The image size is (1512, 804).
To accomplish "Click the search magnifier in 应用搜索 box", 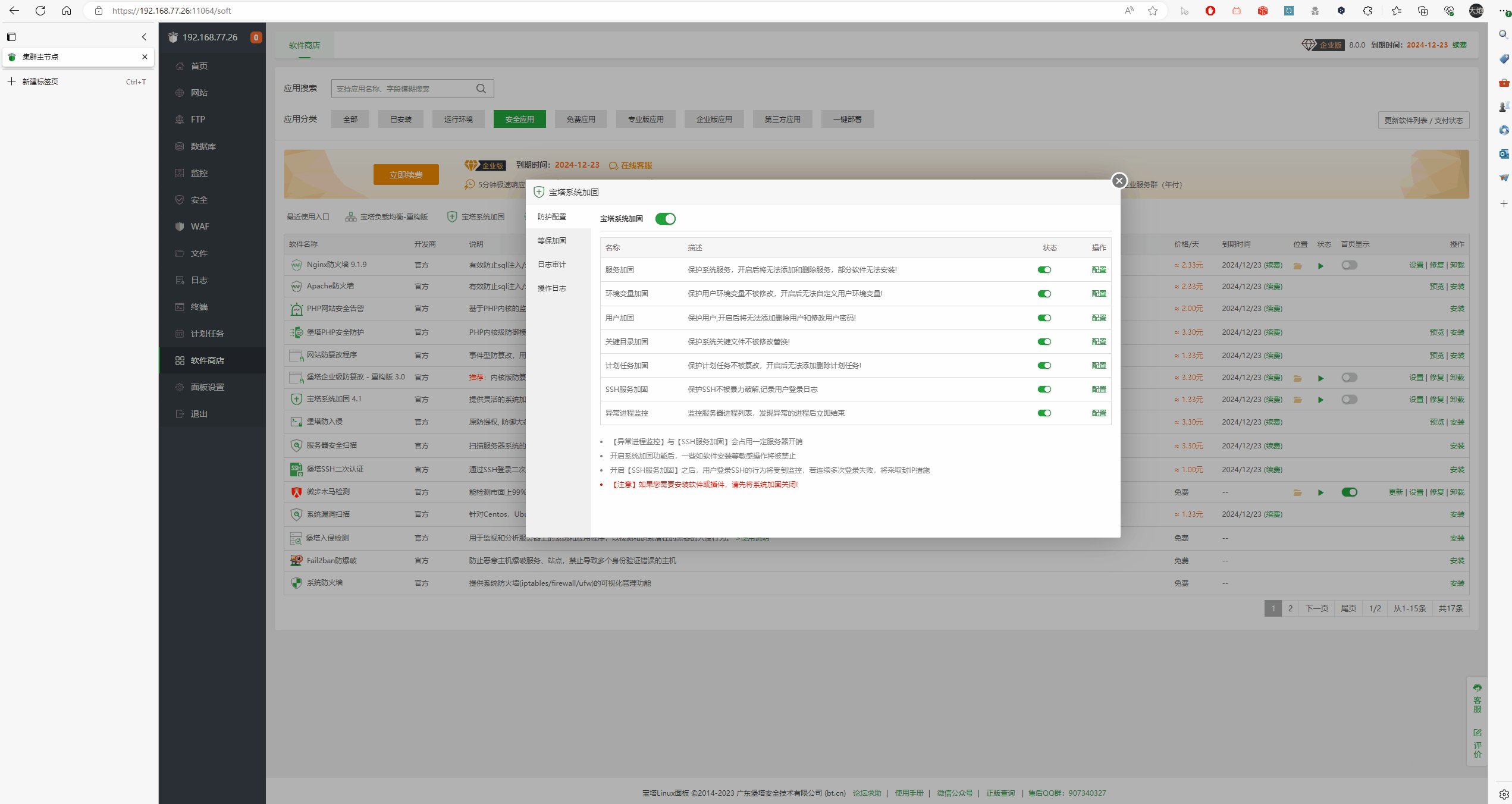I will 481,89.
